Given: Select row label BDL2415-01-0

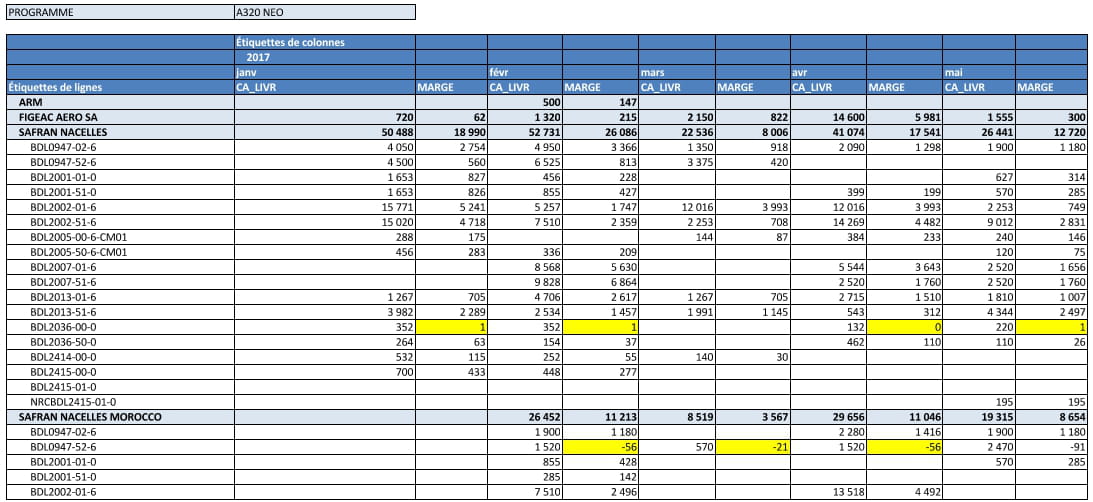Looking at the screenshot, I should [x=121, y=386].
